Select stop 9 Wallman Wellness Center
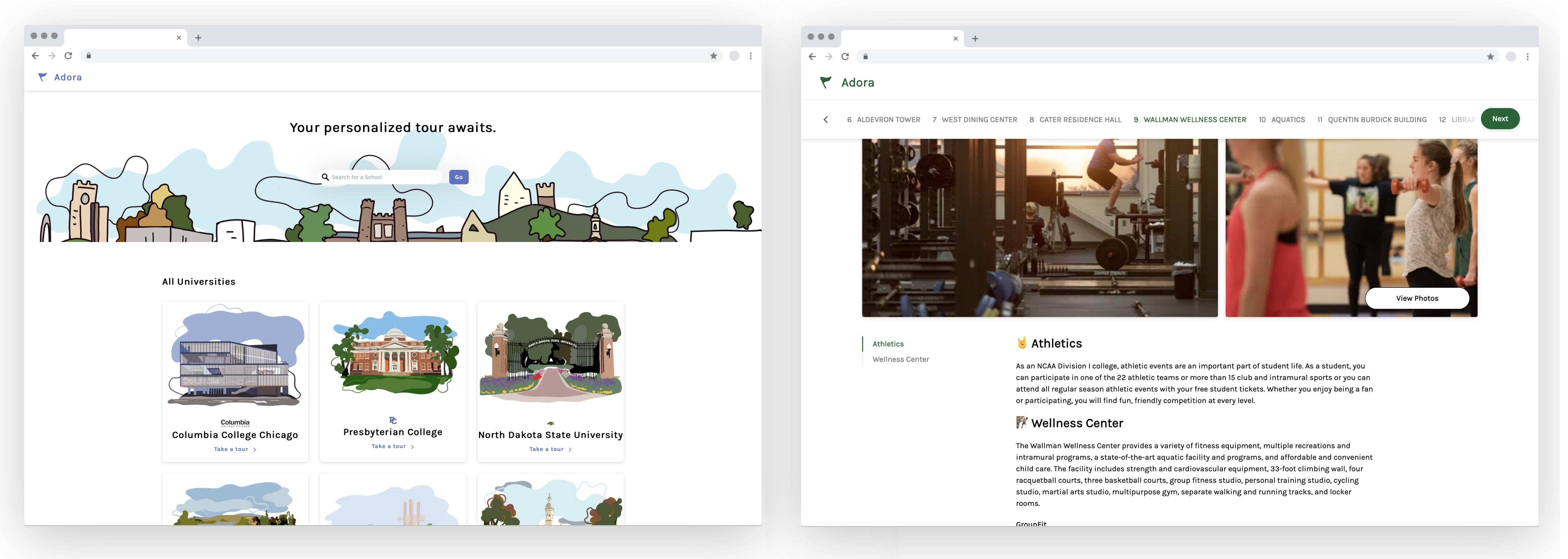 tap(1190, 120)
